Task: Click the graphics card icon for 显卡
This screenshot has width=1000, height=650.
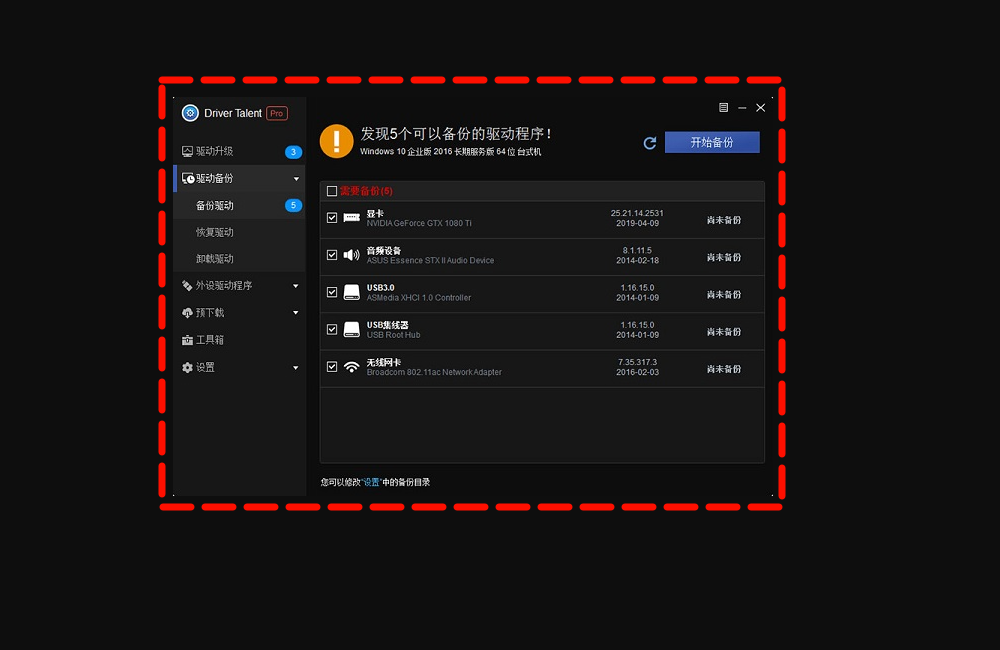Action: click(x=351, y=218)
